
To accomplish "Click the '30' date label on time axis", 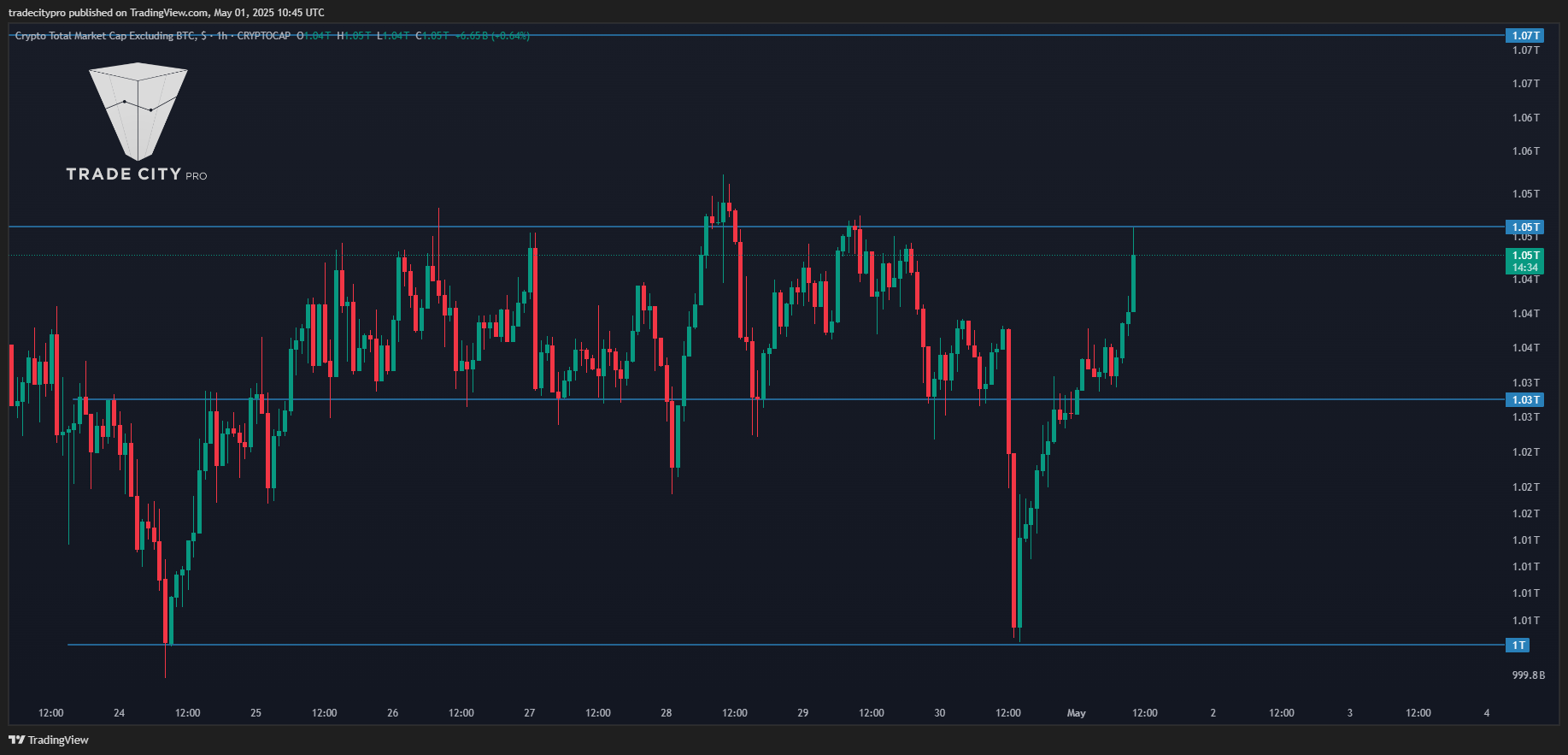I will tap(939, 713).
